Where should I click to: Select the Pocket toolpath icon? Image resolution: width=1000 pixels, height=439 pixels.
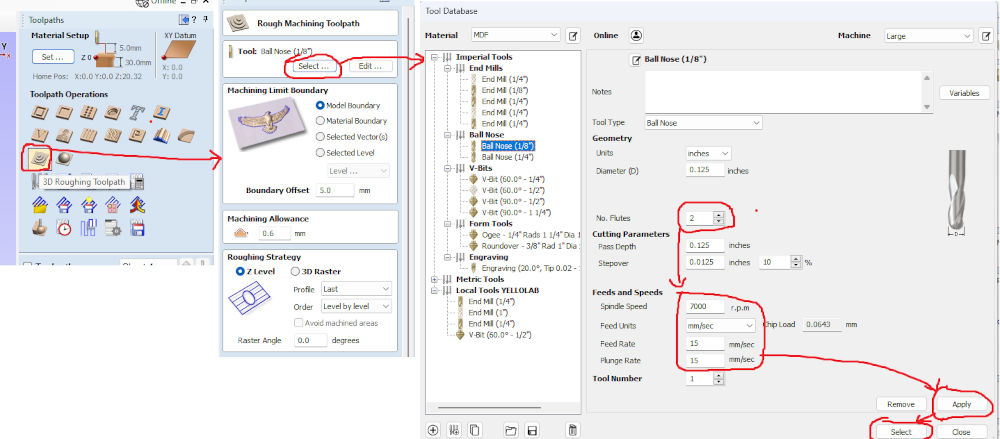point(64,113)
